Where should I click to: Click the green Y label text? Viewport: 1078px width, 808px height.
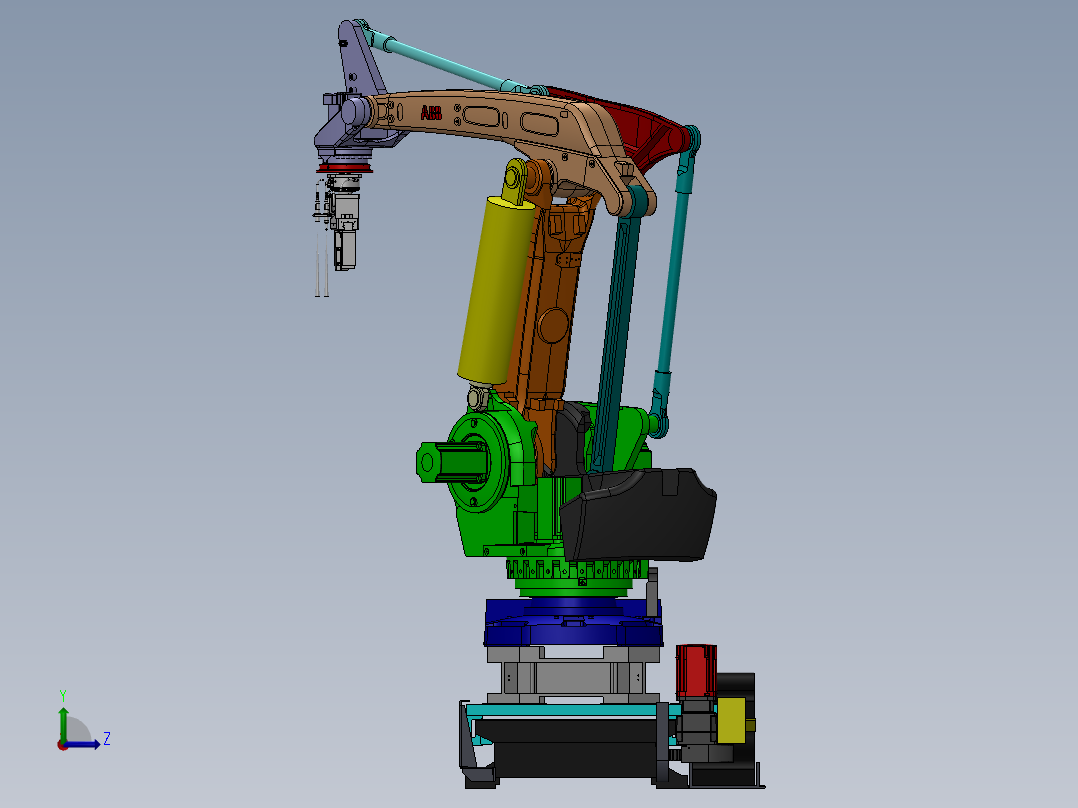tap(63, 694)
